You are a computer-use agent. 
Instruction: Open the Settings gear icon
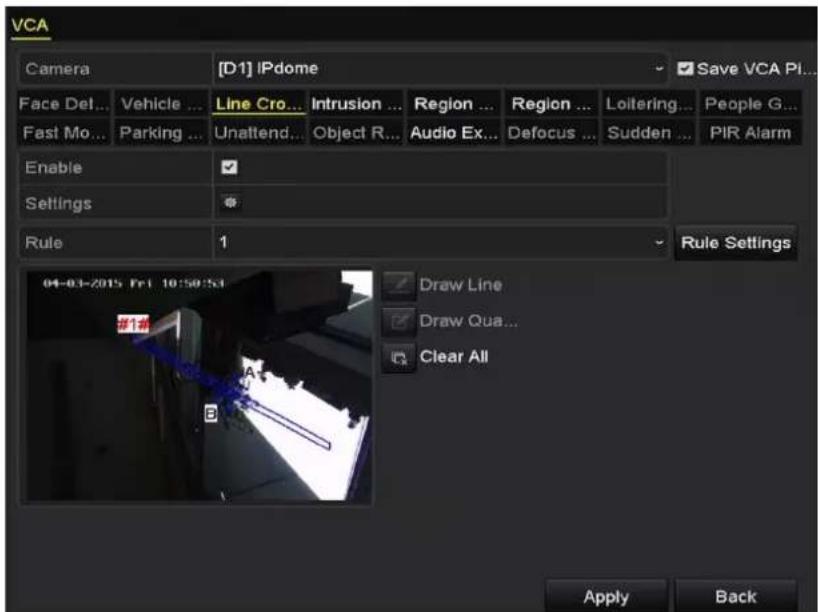(231, 202)
